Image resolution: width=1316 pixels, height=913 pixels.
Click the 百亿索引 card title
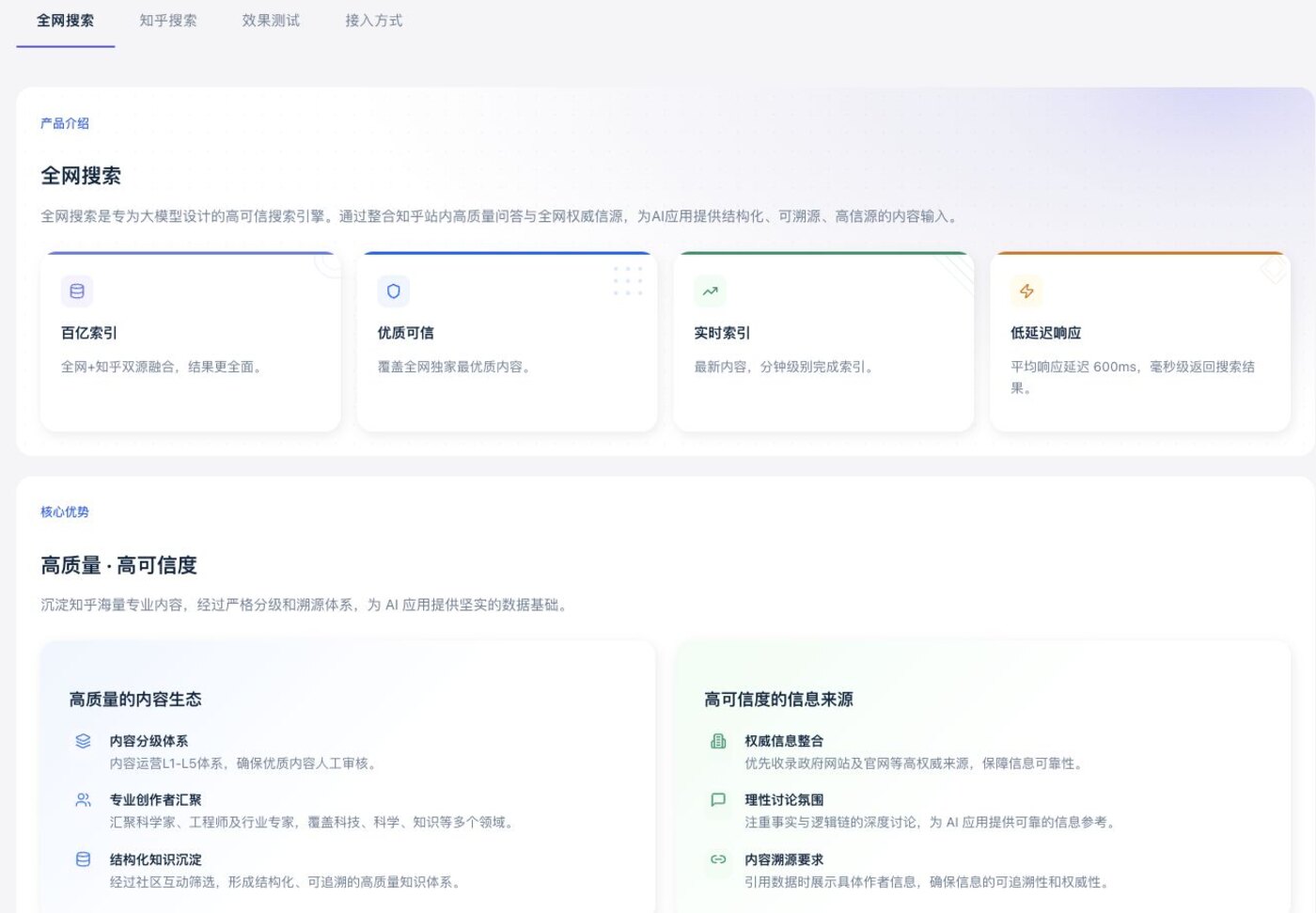tap(89, 333)
